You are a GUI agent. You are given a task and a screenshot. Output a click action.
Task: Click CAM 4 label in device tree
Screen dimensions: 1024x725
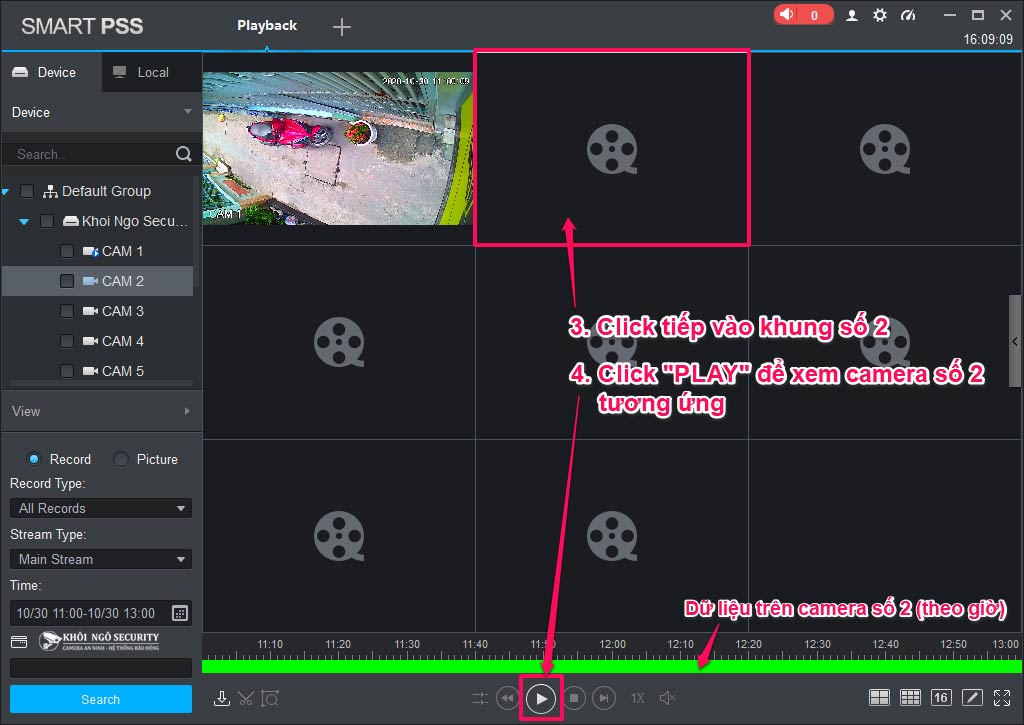(x=123, y=341)
